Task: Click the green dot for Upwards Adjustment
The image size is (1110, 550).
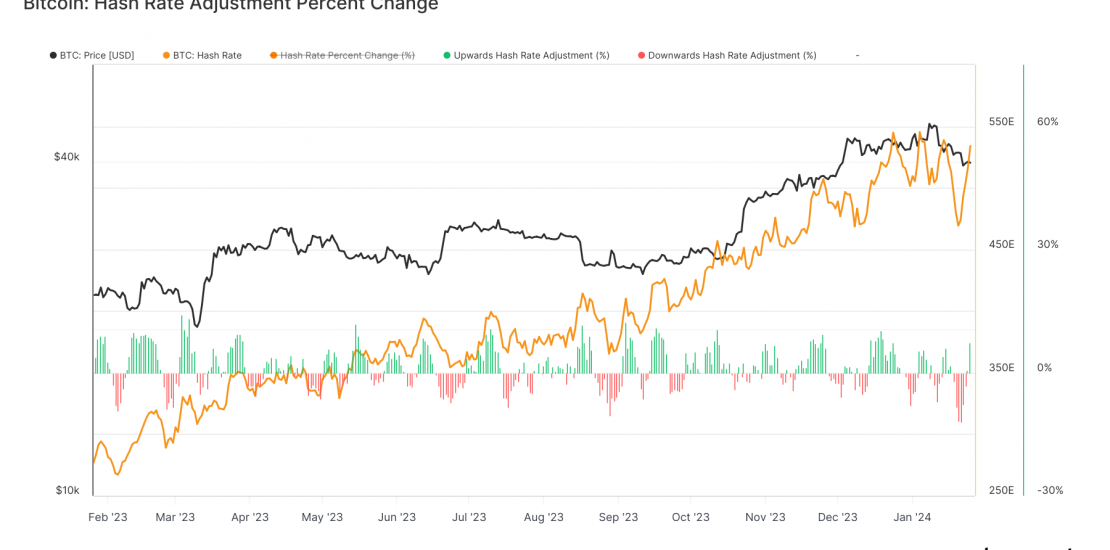Action: (447, 55)
